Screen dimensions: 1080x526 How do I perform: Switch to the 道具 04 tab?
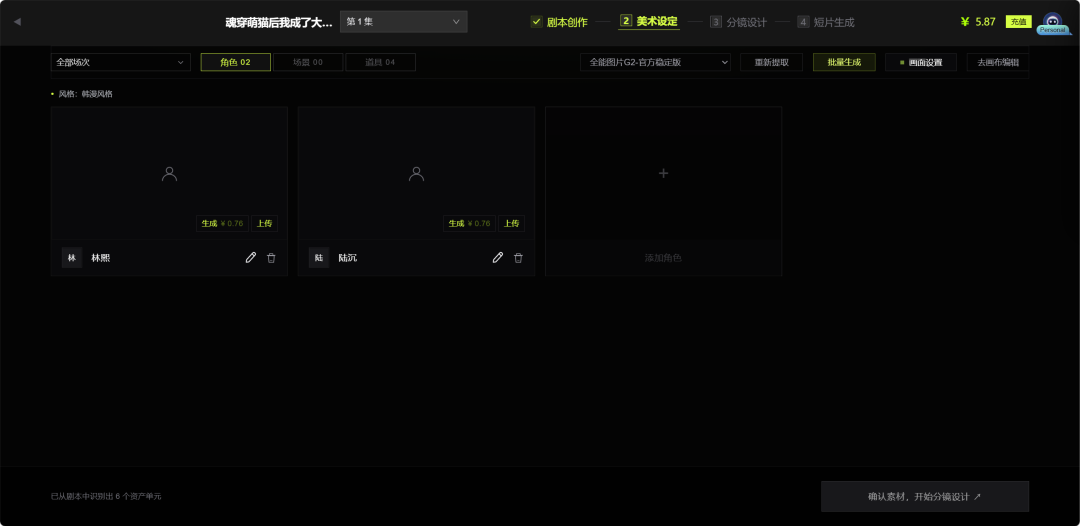380,63
